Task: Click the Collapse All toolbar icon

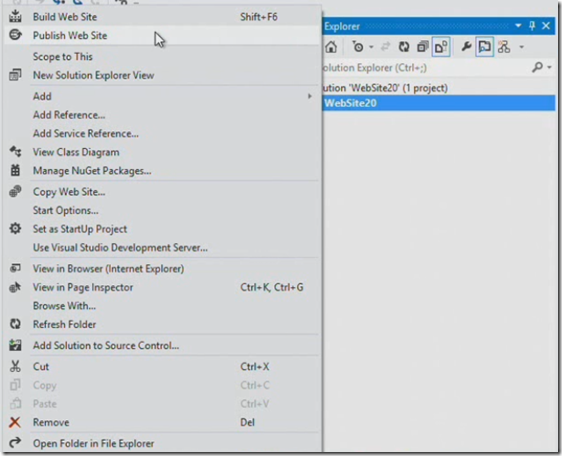Action: (x=423, y=47)
